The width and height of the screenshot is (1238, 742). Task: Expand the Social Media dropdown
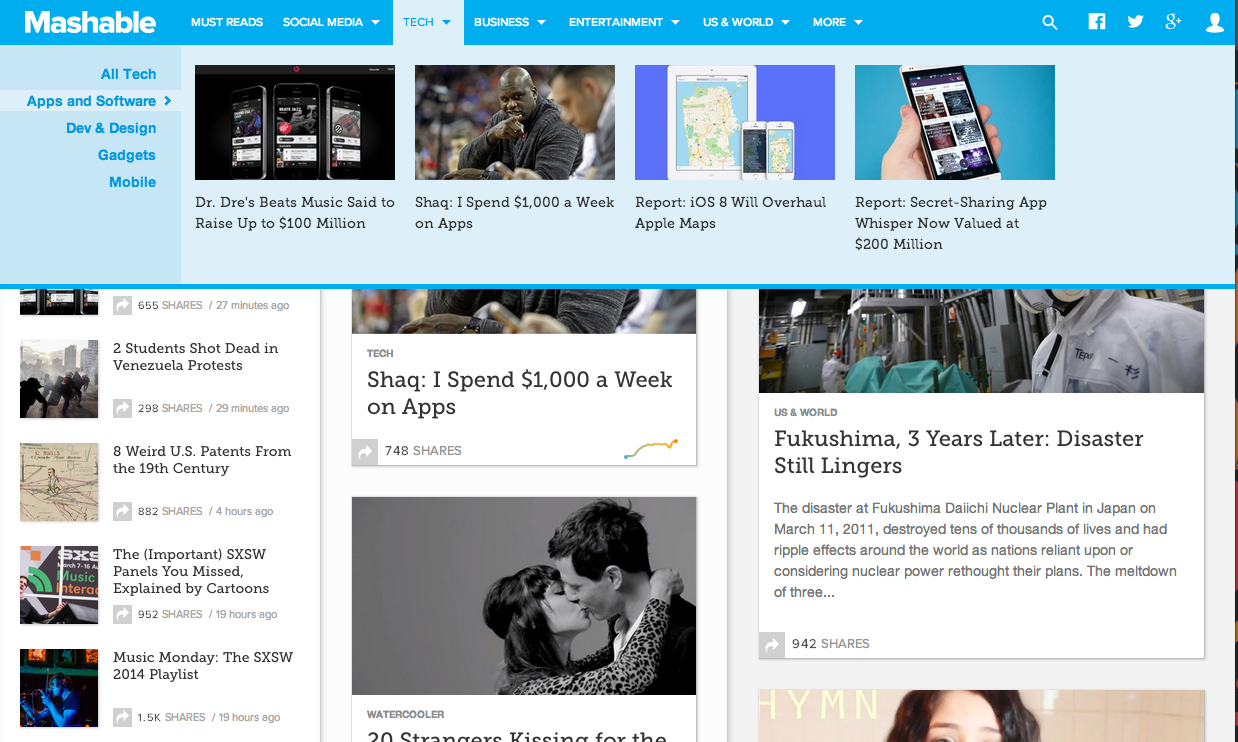point(331,22)
